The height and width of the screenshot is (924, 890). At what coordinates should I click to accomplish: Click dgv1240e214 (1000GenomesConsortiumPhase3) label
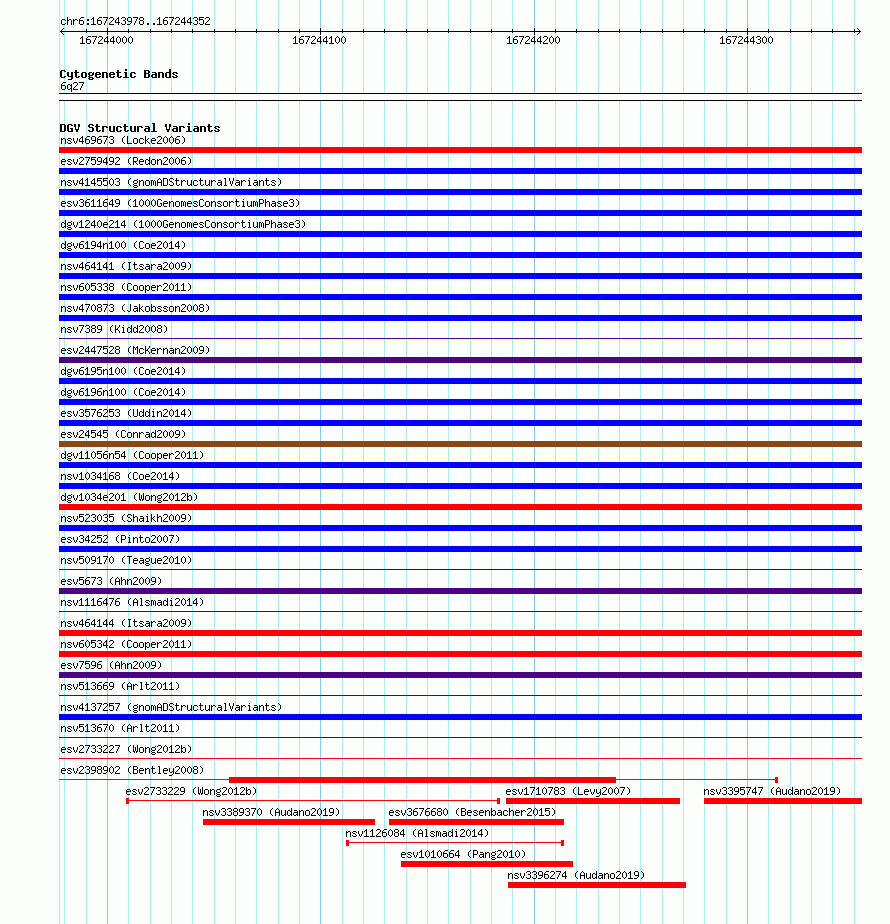[183, 225]
